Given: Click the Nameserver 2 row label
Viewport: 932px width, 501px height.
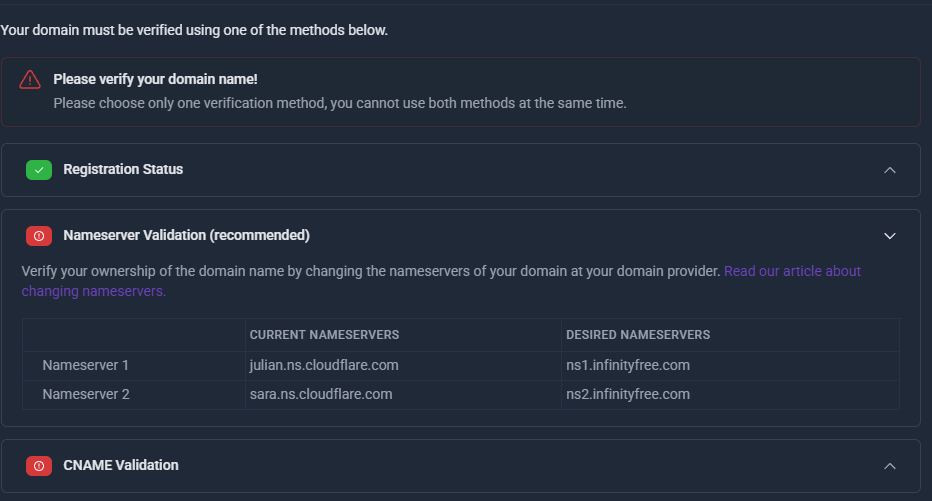Looking at the screenshot, I should (86, 394).
